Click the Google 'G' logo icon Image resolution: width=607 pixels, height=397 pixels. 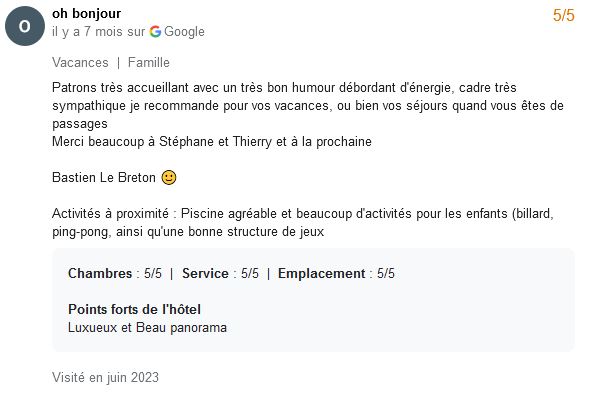click(x=155, y=31)
